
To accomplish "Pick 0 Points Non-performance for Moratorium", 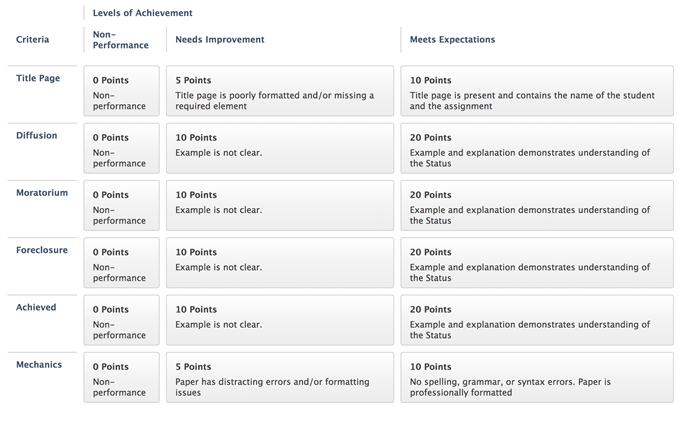I will pos(121,206).
